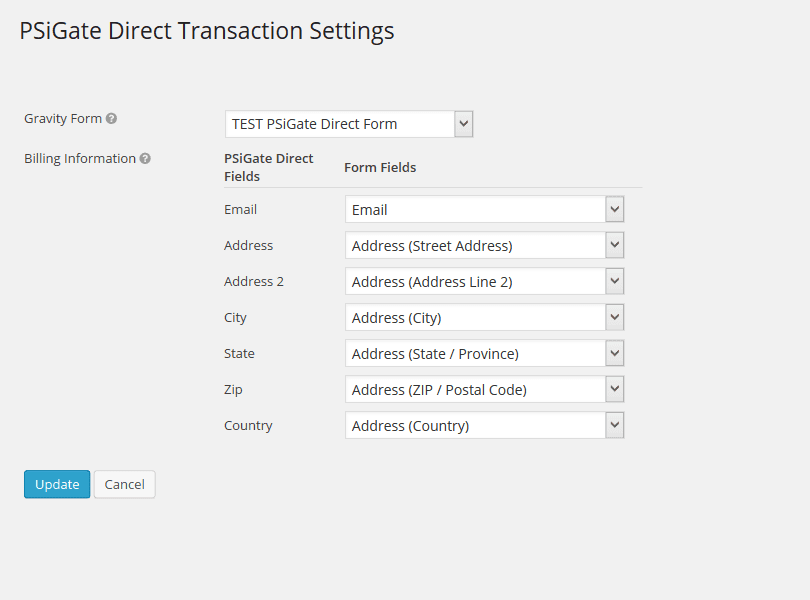This screenshot has width=810, height=600.
Task: Expand the Address field dropdown arrow
Action: coord(615,245)
